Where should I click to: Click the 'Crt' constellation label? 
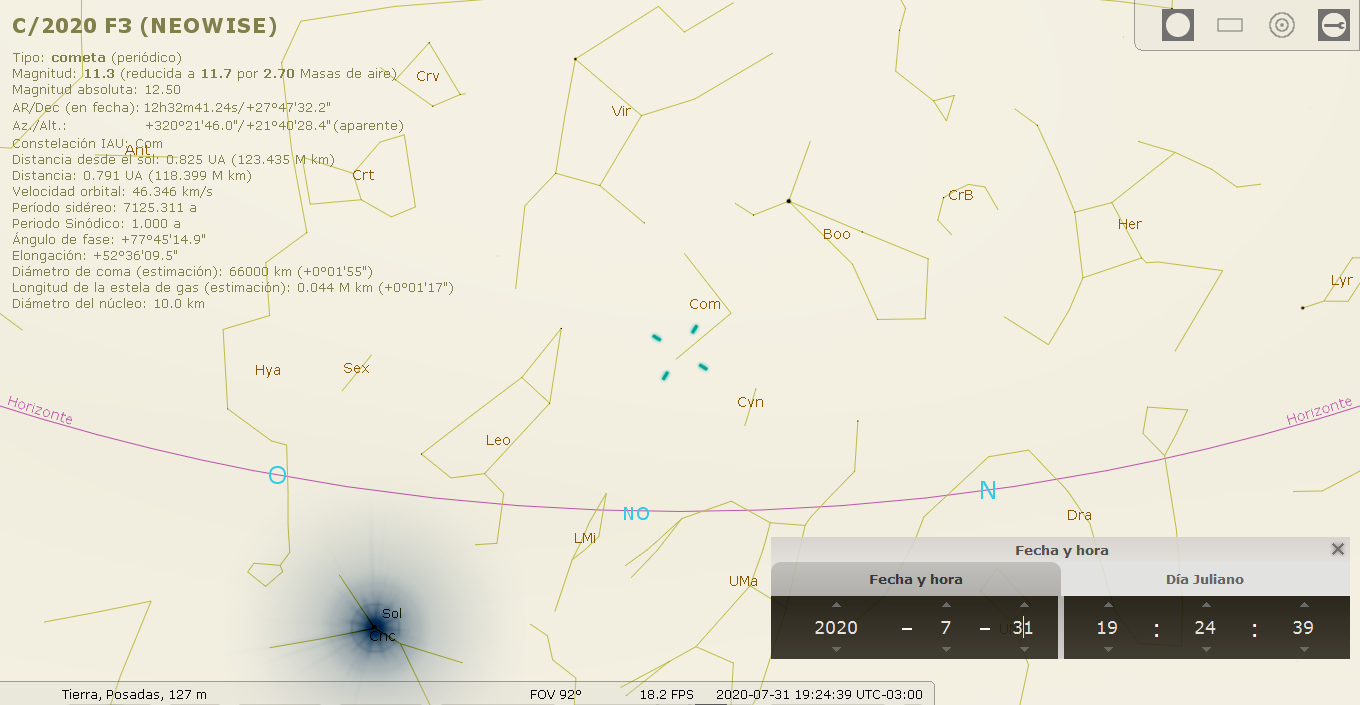[x=363, y=175]
